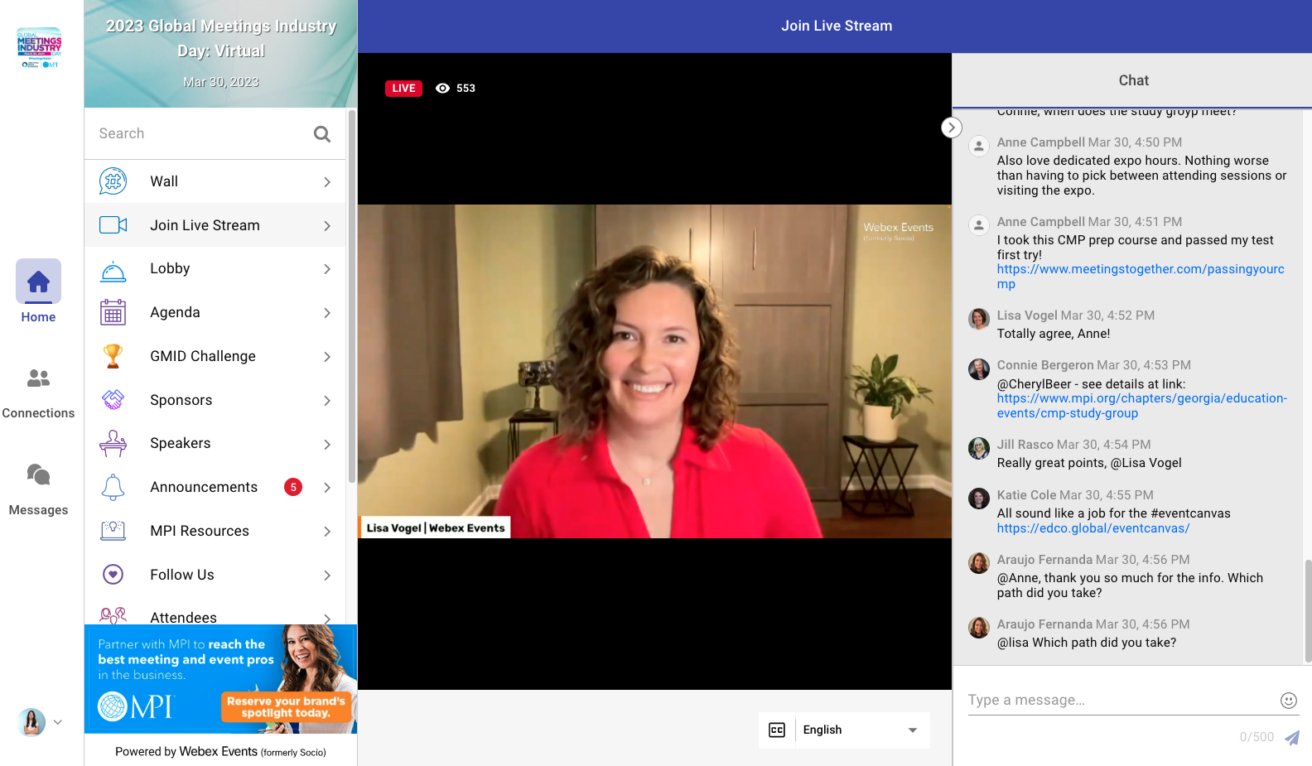
Task: Open the mpi.org cmp-study-group link
Action: [x=1141, y=405]
